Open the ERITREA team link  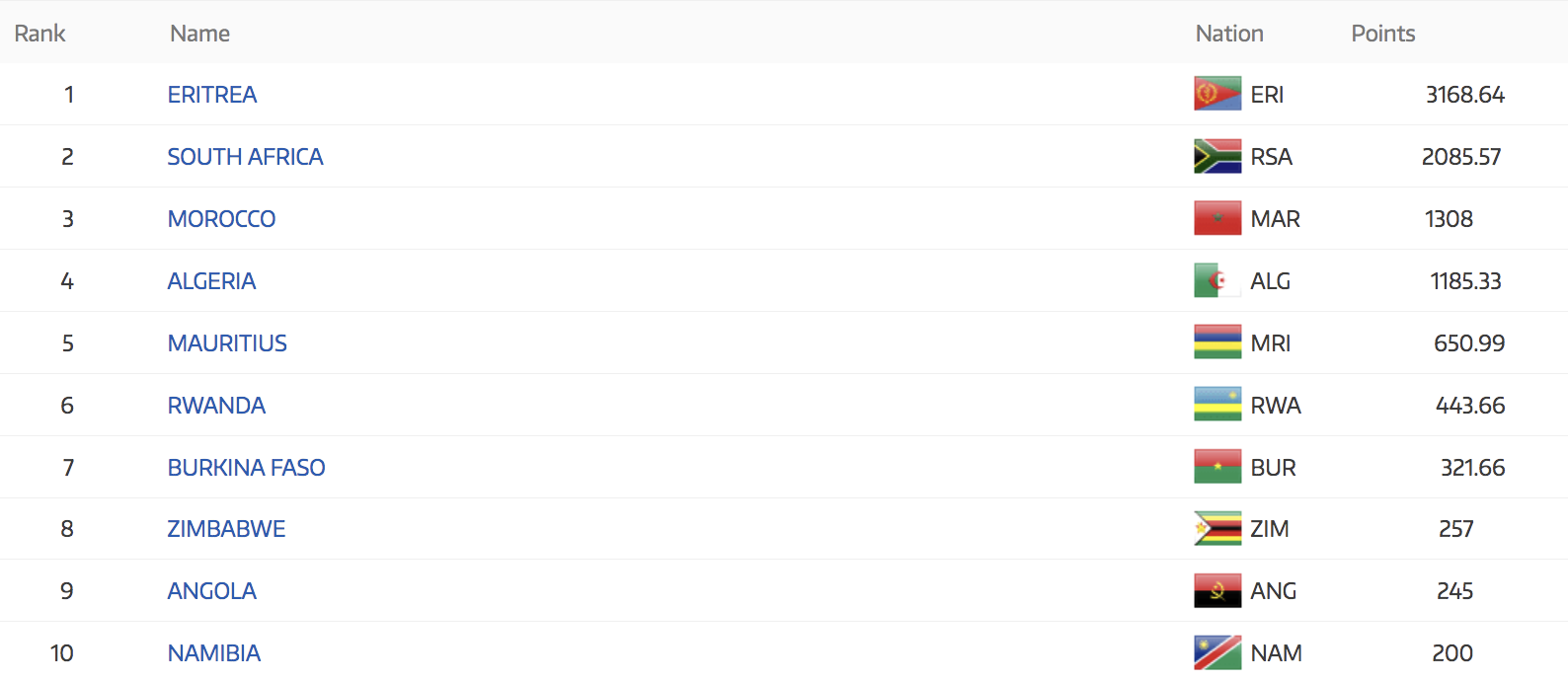(x=212, y=95)
